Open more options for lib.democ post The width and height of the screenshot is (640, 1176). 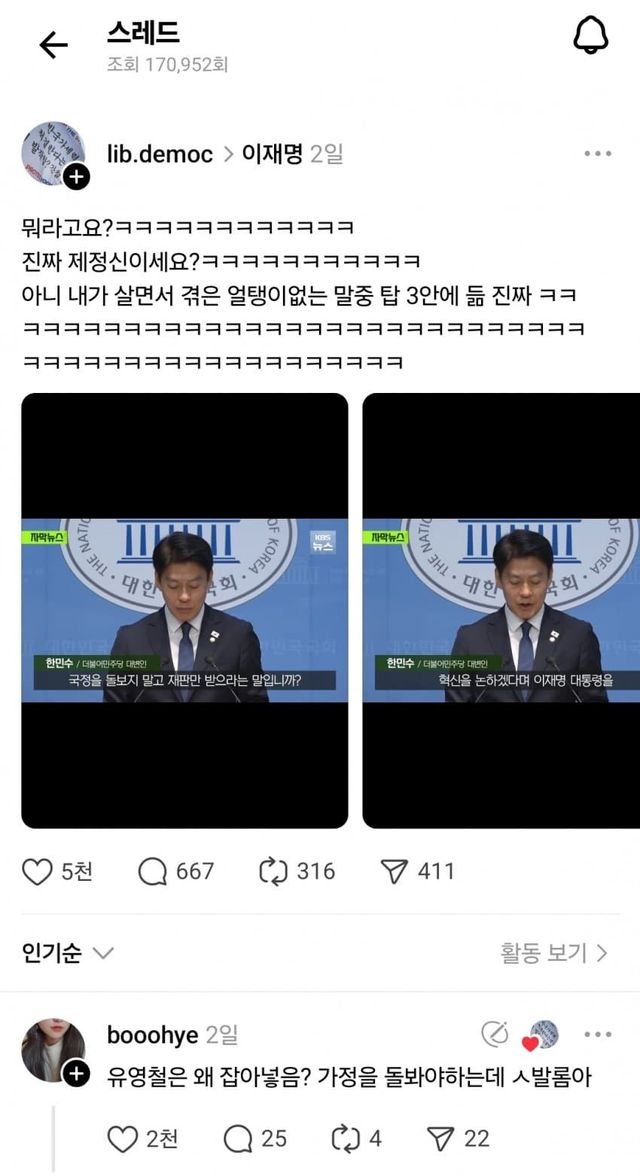pos(598,154)
